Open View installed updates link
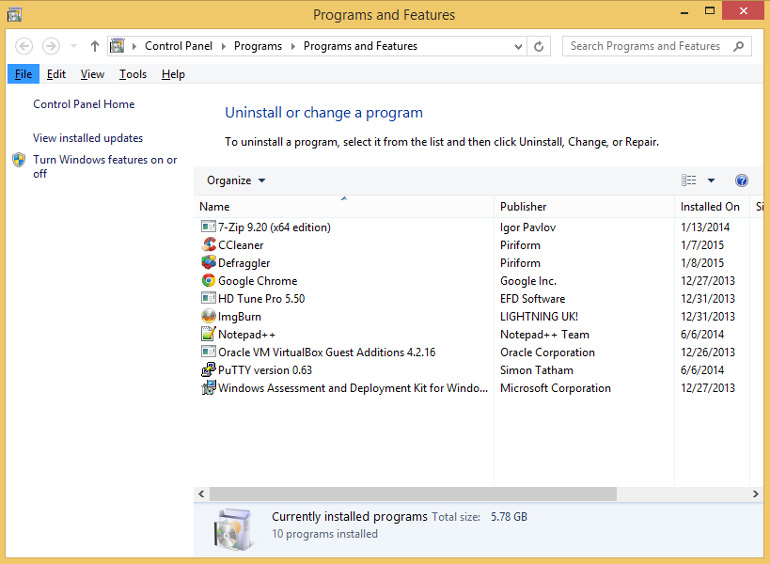770x564 pixels. coord(88,138)
